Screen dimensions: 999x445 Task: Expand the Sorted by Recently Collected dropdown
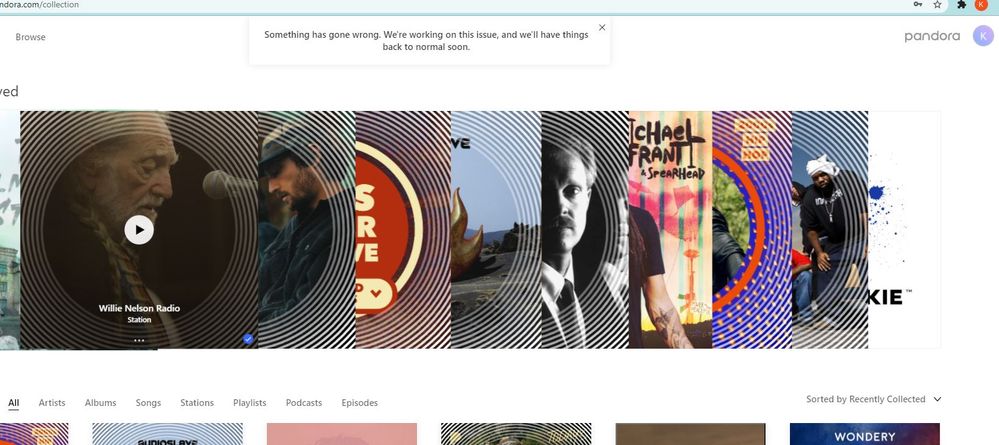874,399
